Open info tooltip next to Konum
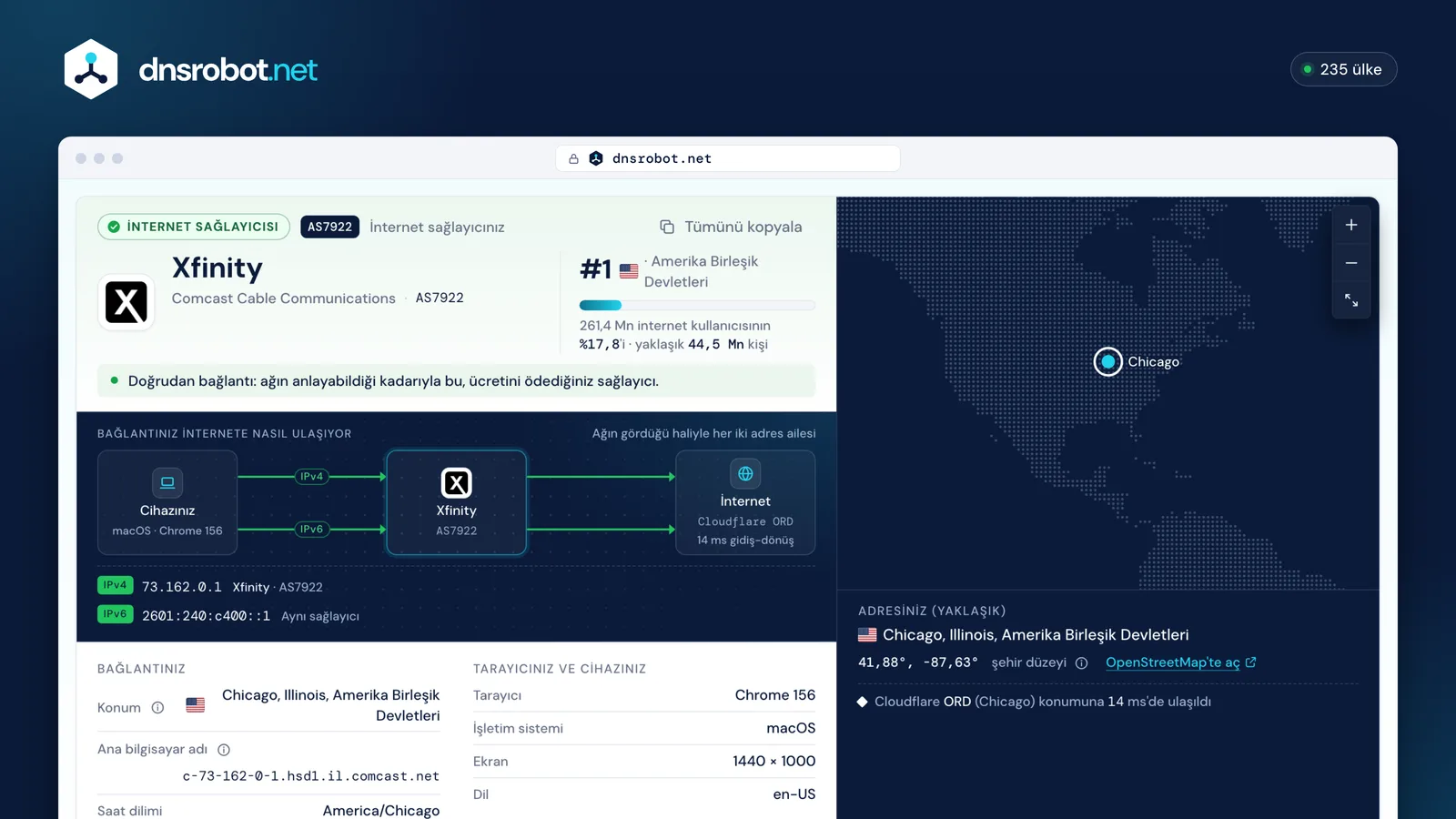This screenshot has width=1456, height=819. point(157,707)
